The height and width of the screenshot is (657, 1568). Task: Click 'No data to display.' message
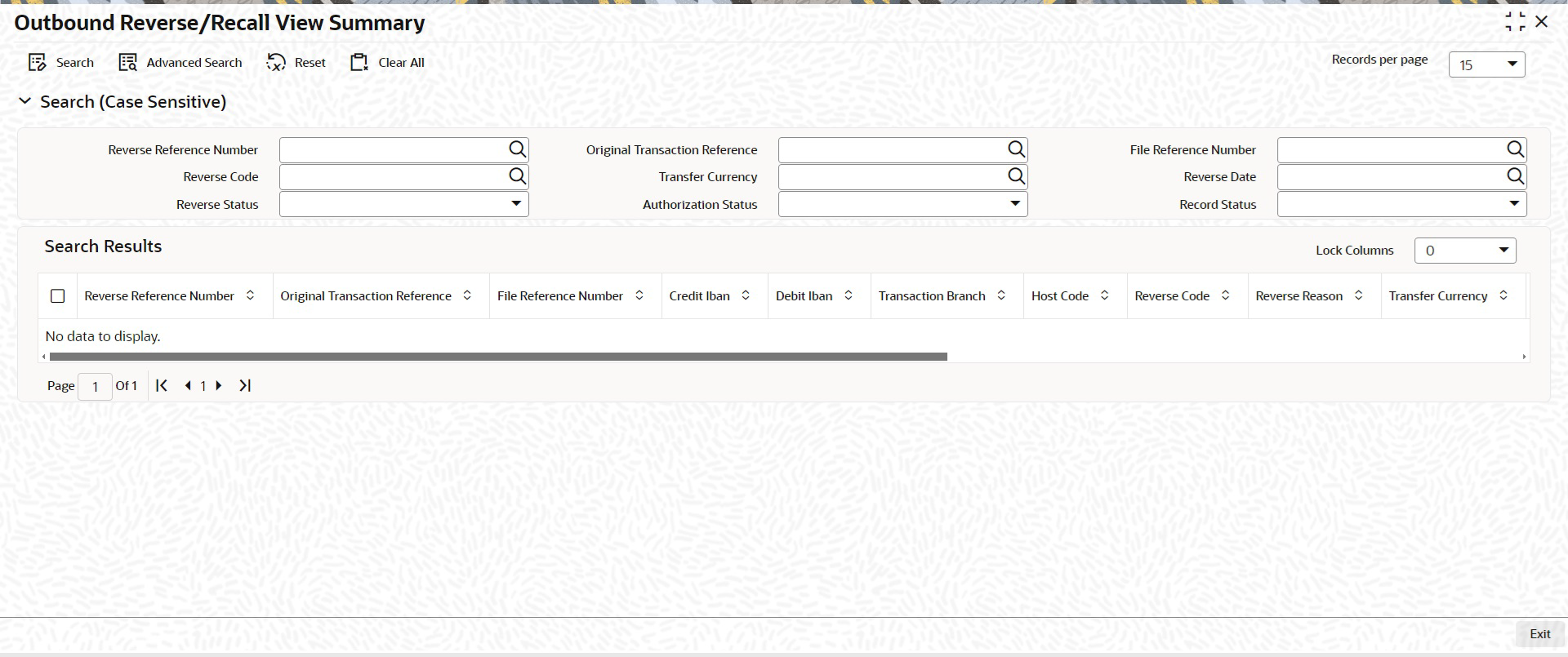pyautogui.click(x=103, y=336)
